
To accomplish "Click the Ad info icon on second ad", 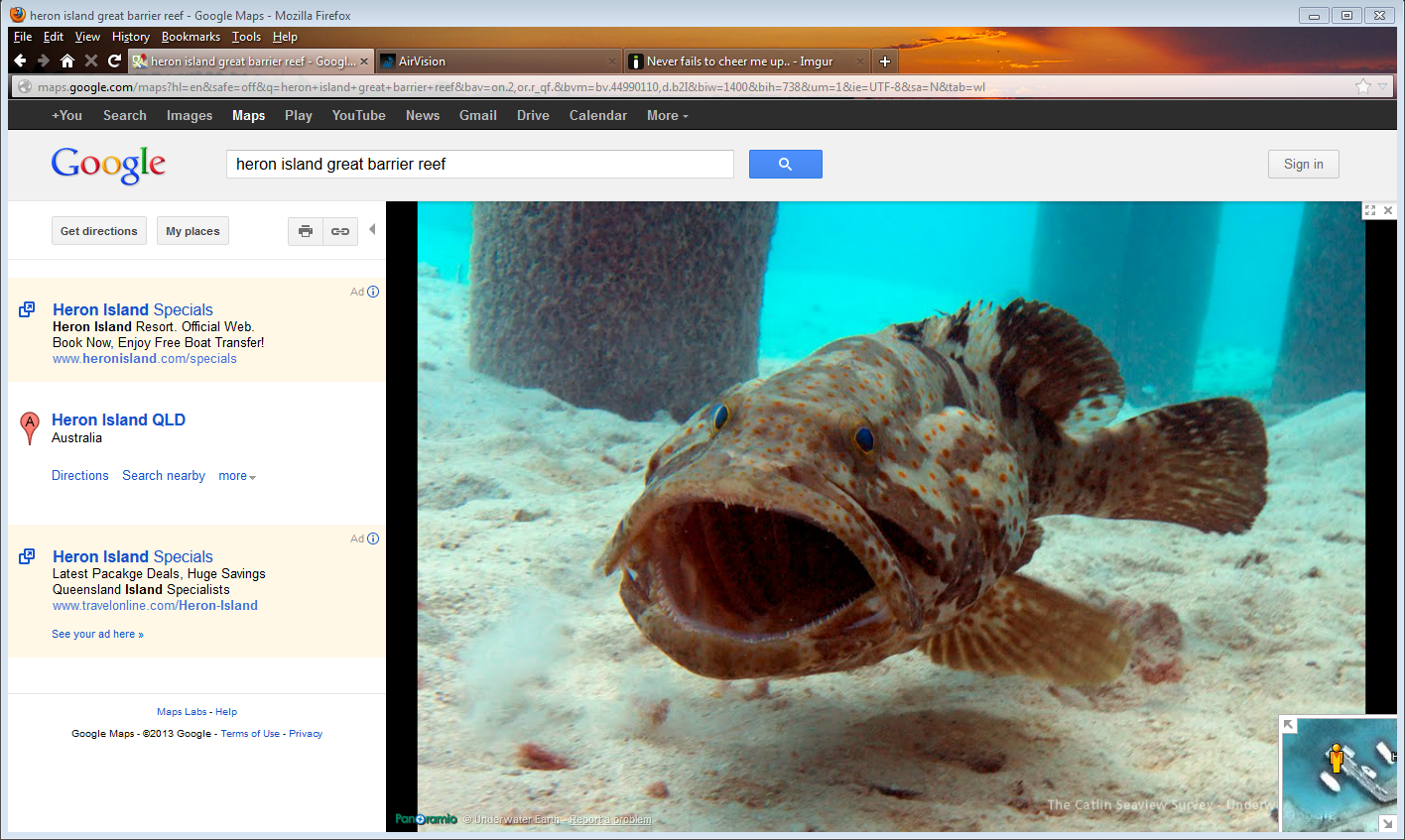I will click(373, 539).
